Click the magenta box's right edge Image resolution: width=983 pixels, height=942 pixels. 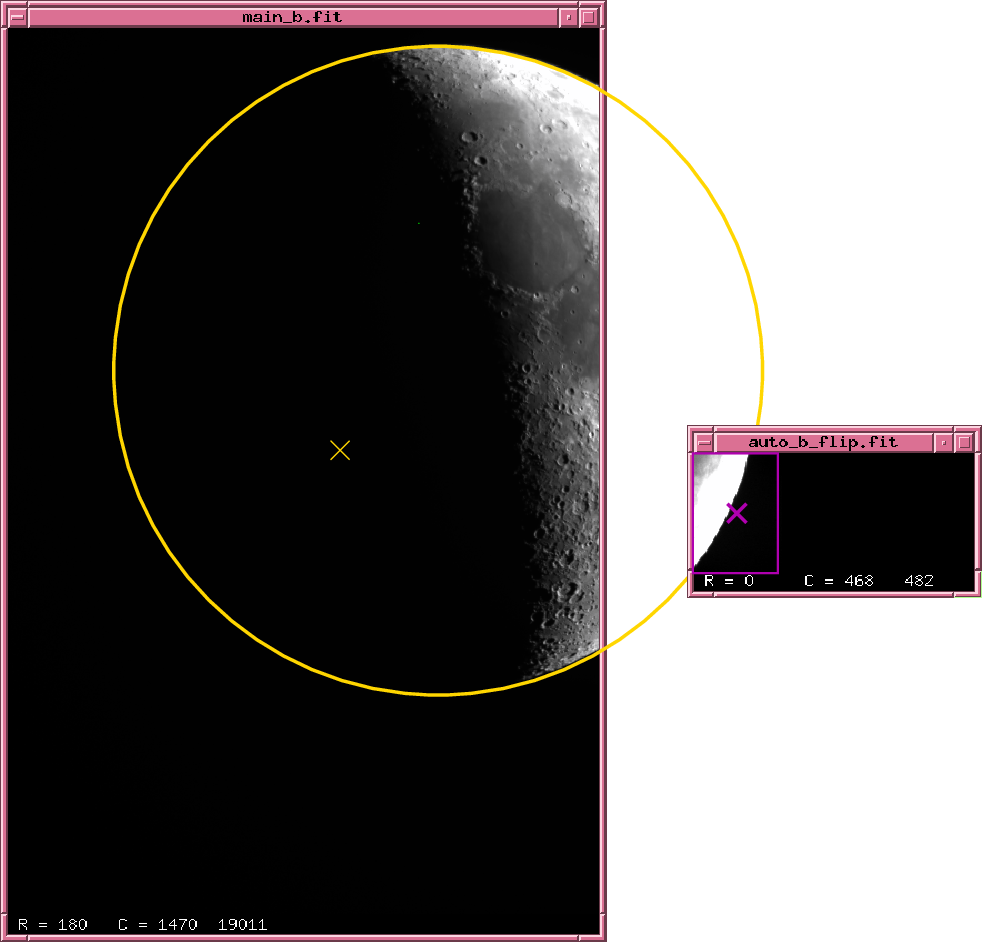pyautogui.click(x=778, y=513)
